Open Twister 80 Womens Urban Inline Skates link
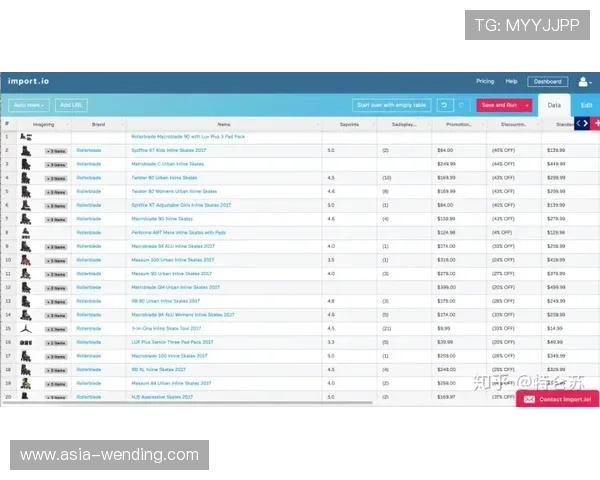600x480 pixels. click(x=174, y=191)
